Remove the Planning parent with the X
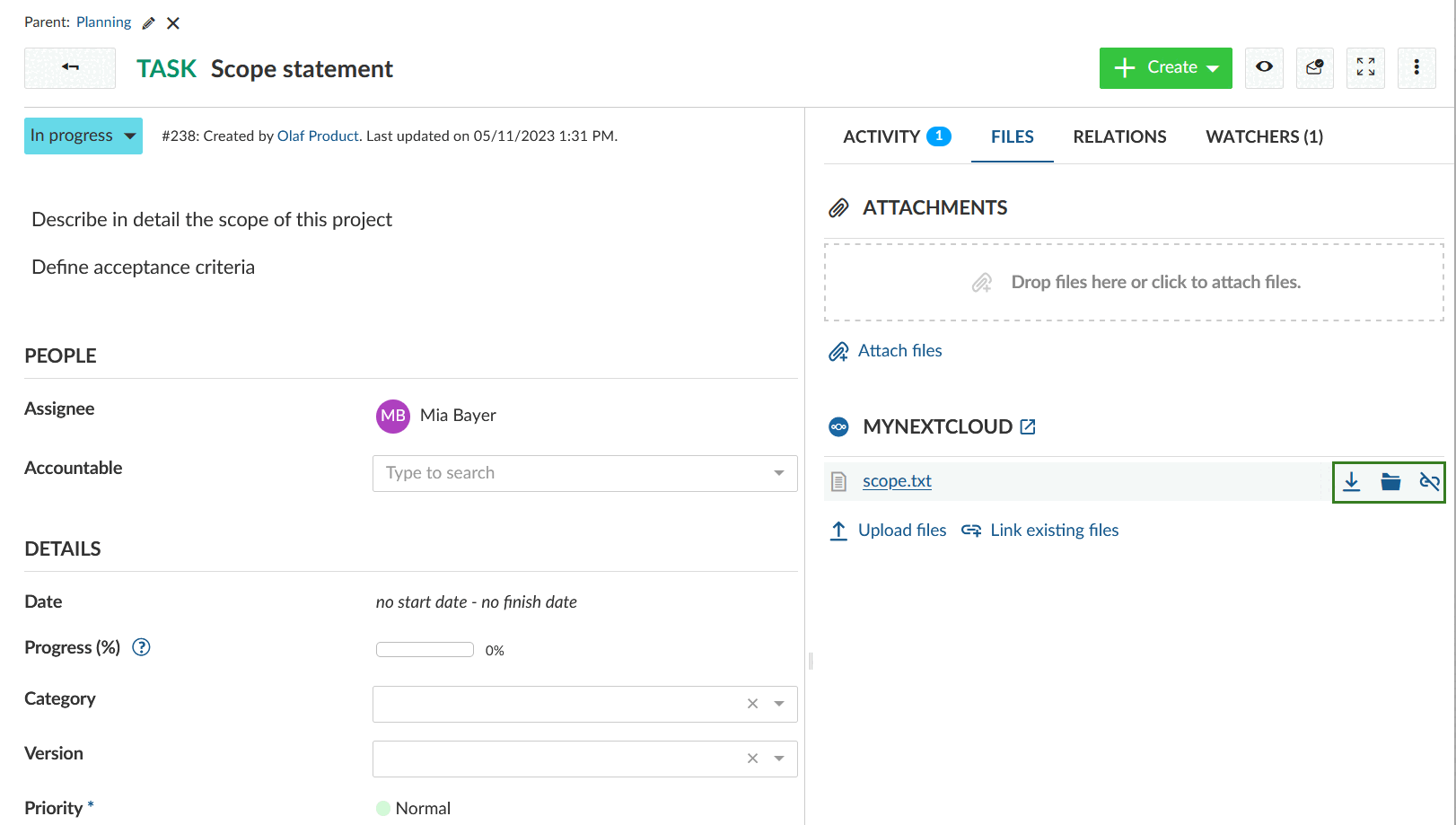1456x825 pixels. coord(172,22)
